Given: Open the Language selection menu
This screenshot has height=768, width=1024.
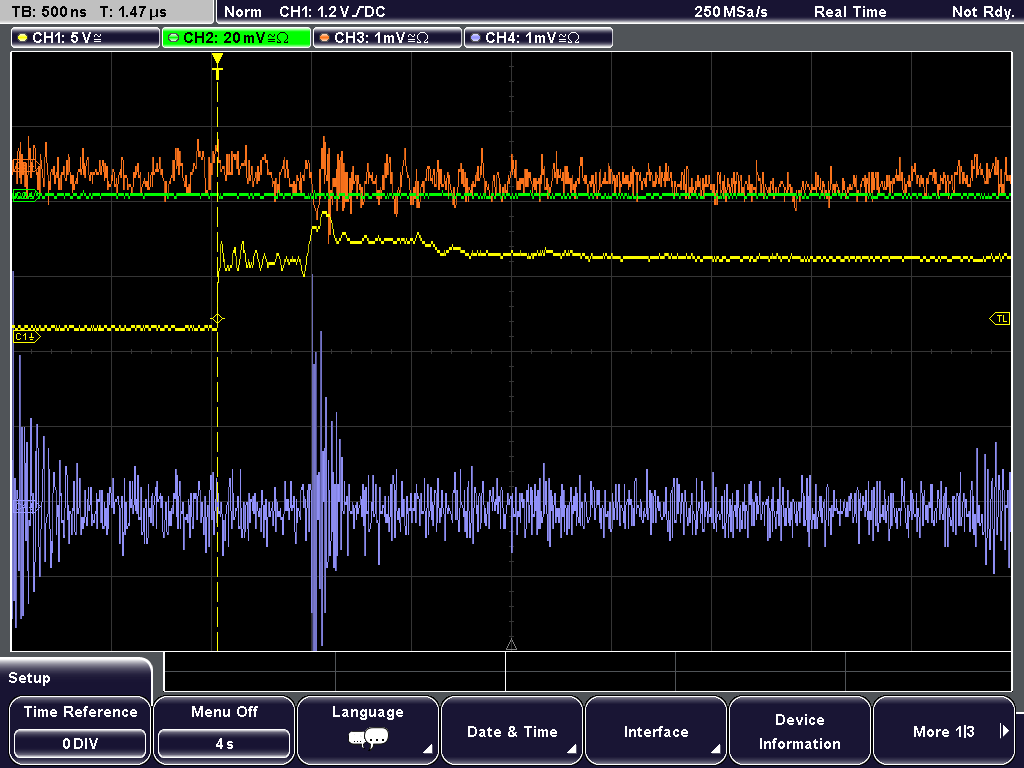Looking at the screenshot, I should click(368, 730).
